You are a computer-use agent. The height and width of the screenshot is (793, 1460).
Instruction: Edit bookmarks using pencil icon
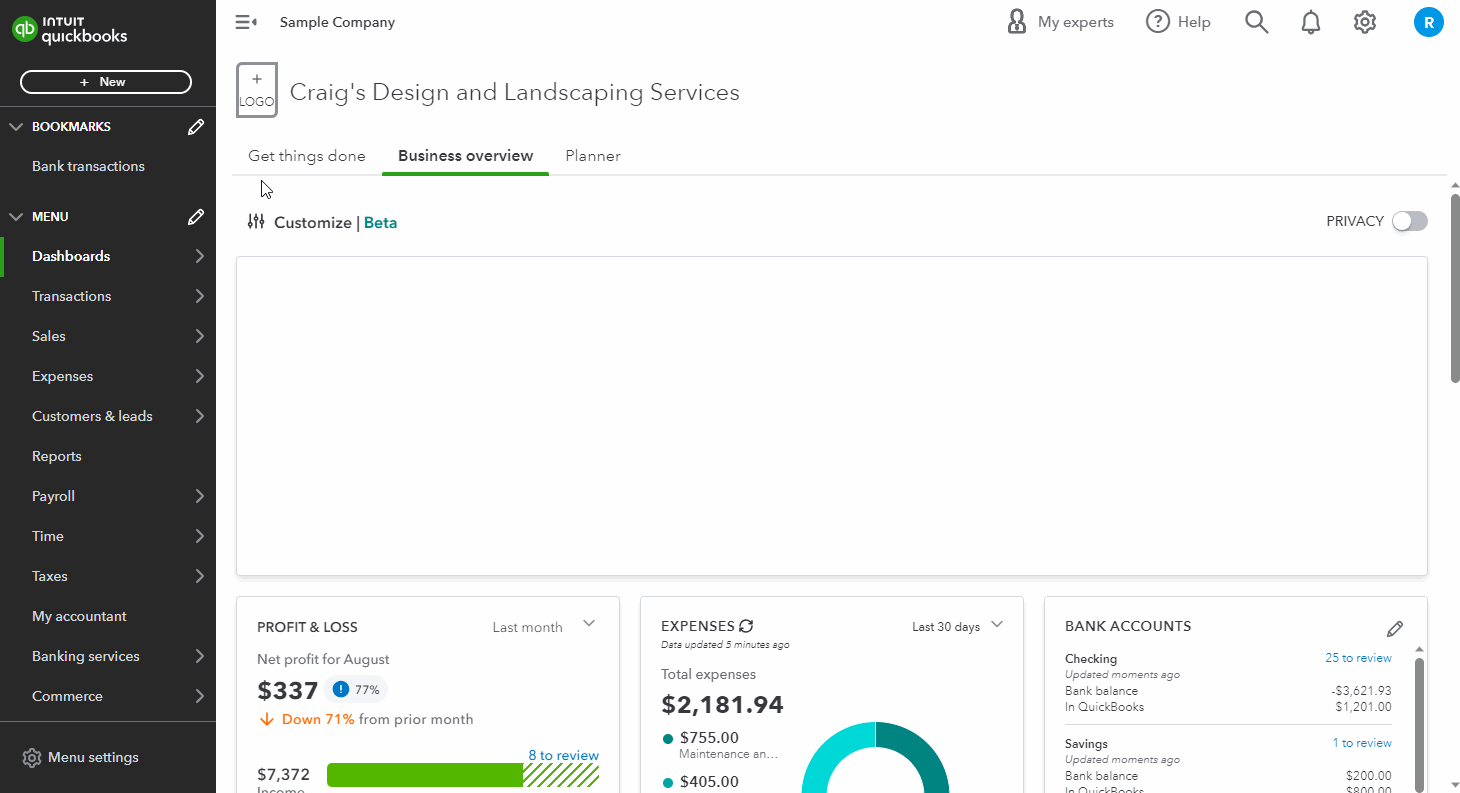click(196, 127)
